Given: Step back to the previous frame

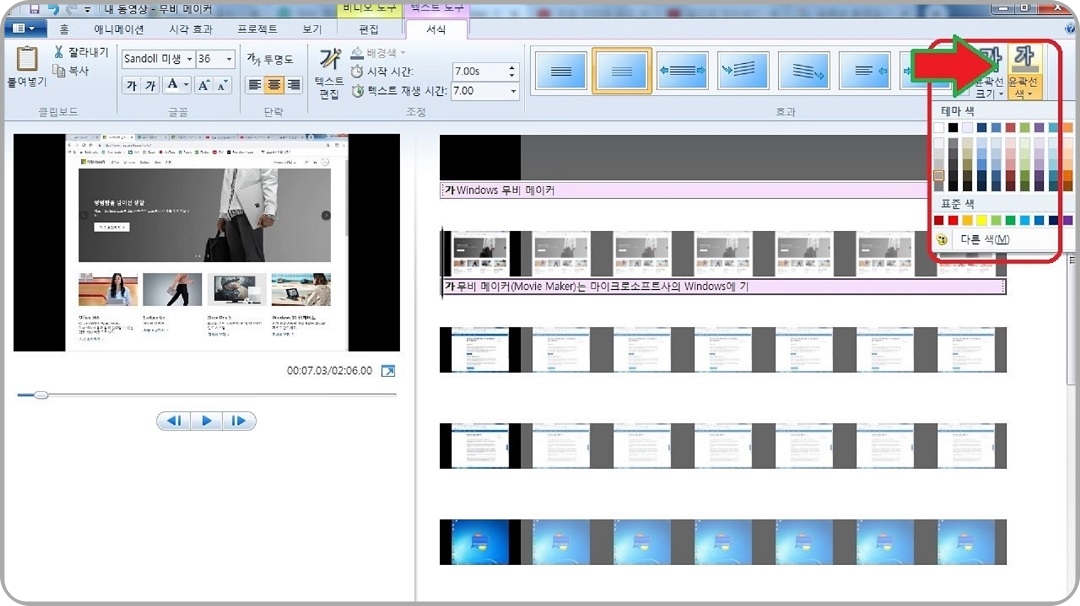Looking at the screenshot, I should (x=174, y=421).
